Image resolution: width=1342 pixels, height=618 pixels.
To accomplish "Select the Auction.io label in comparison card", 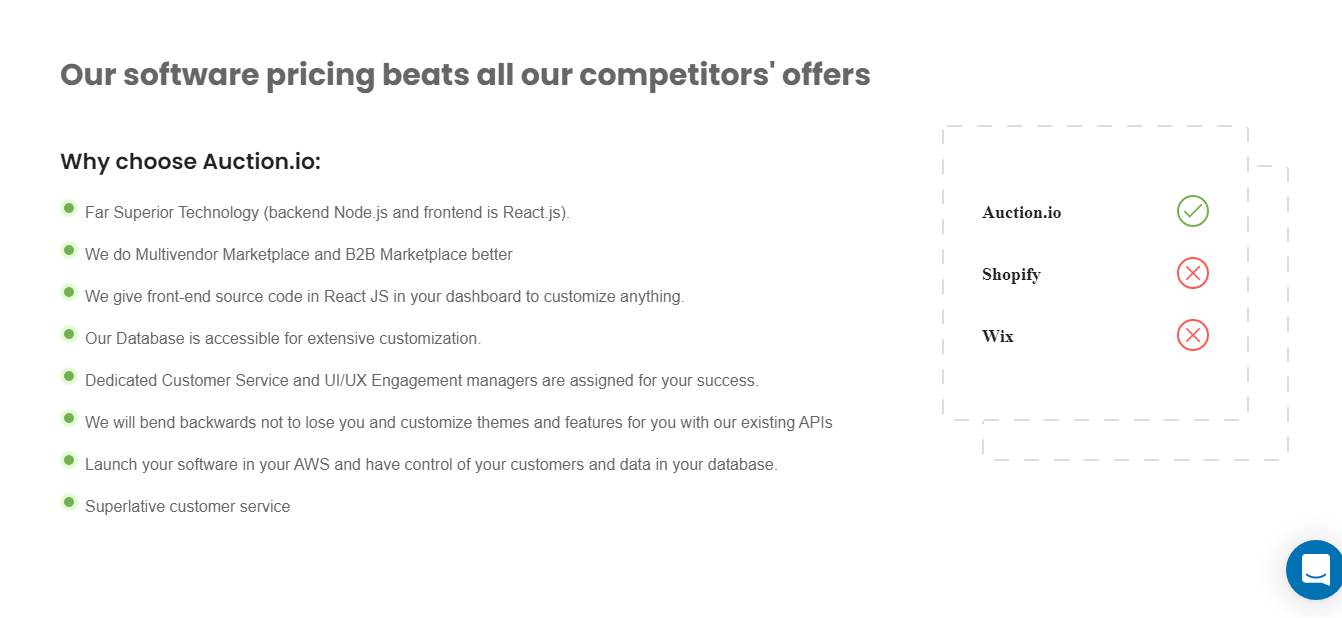I will 1022,212.
